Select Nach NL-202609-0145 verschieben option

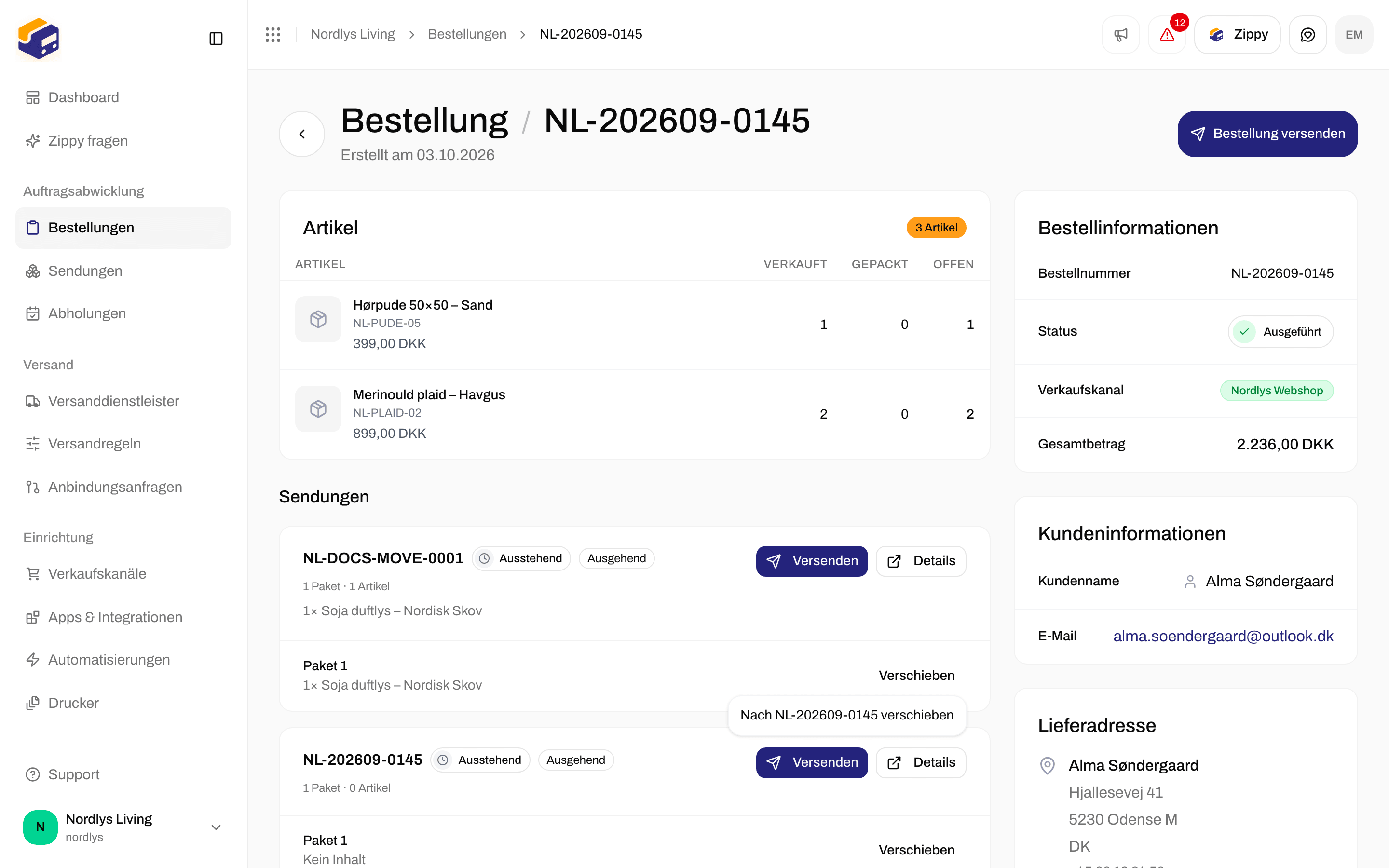click(847, 715)
